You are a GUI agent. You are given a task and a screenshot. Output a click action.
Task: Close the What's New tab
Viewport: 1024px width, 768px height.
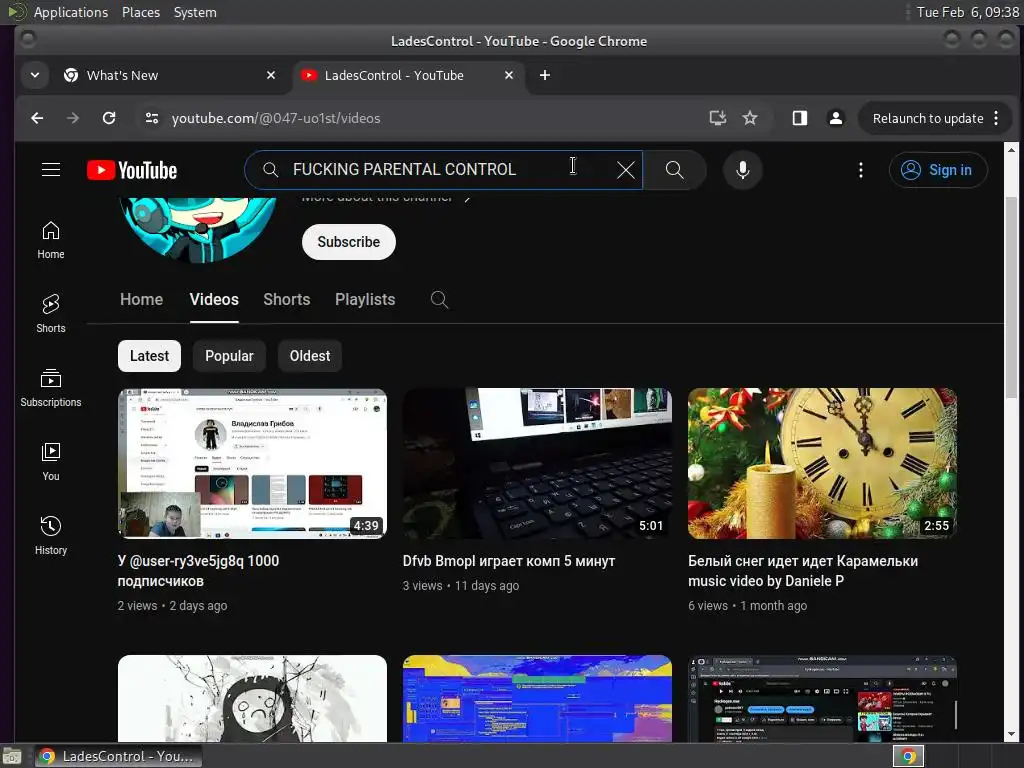pyautogui.click(x=271, y=75)
